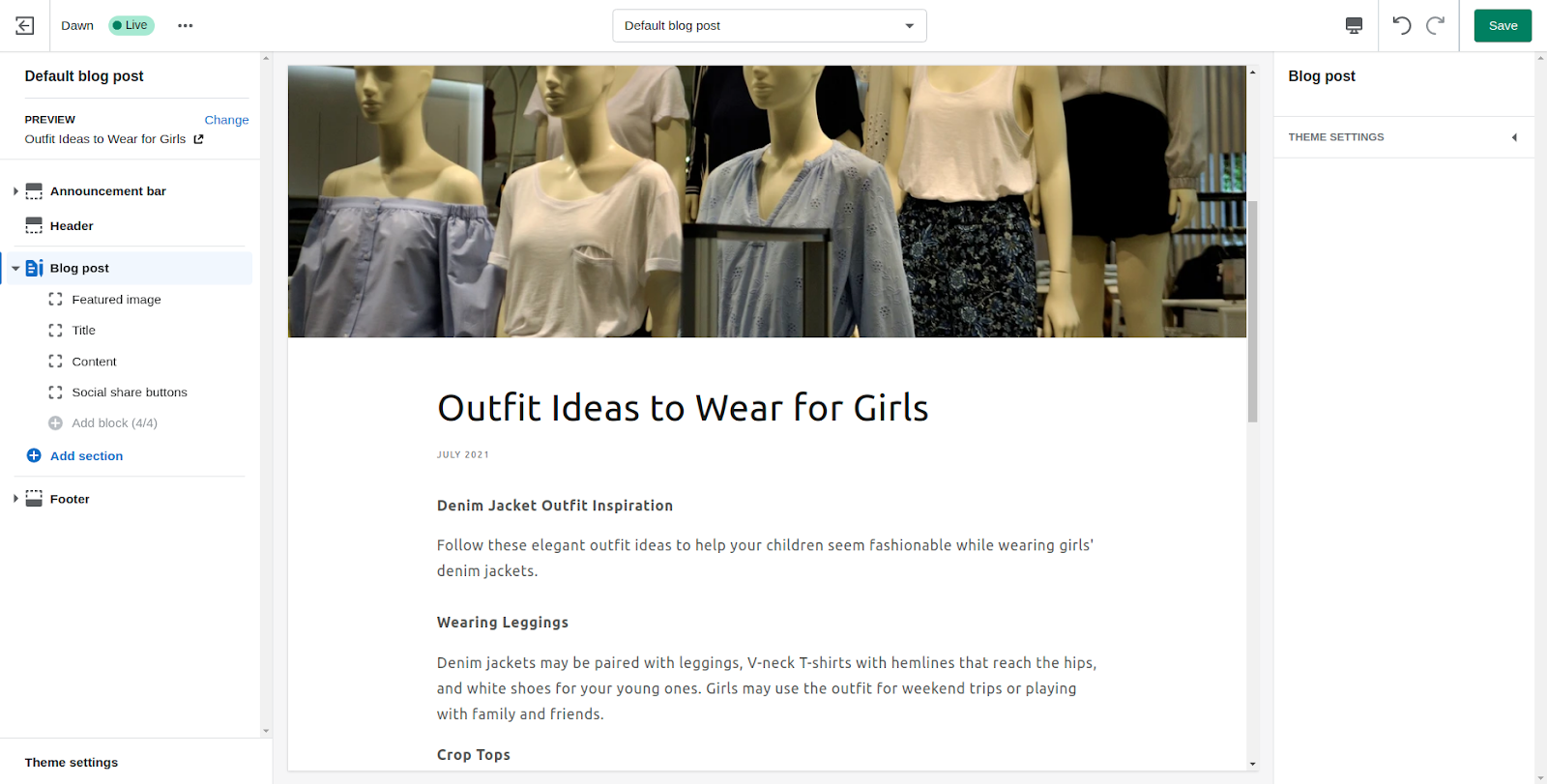Click the Footer section icon
The image size is (1547, 784).
pyautogui.click(x=34, y=499)
